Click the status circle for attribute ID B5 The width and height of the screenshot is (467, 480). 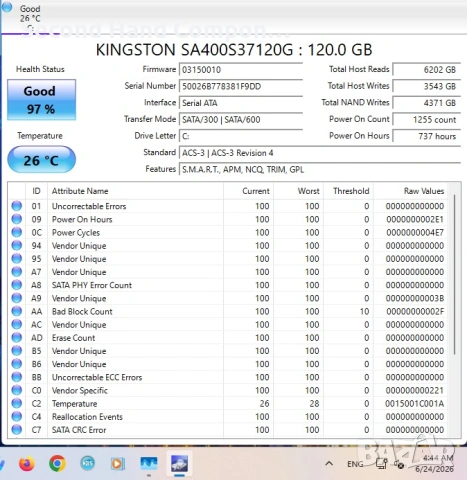click(x=17, y=351)
